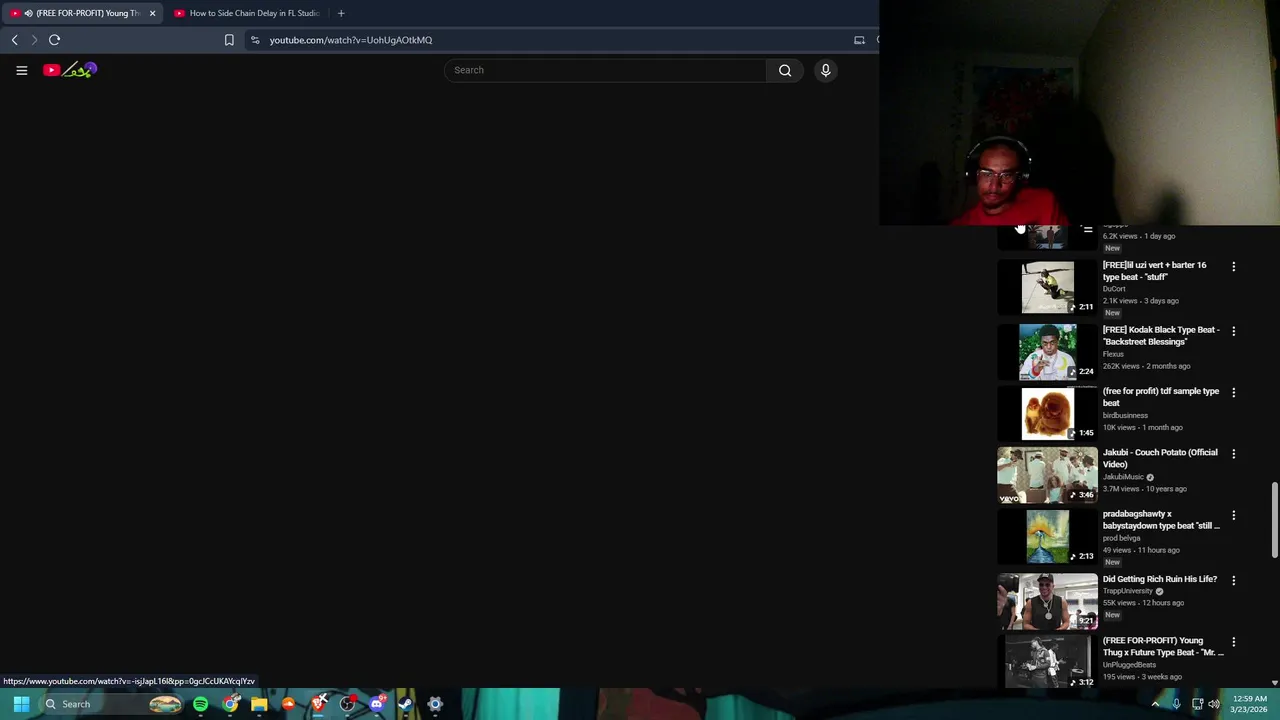
Task: Reload the current browser page
Action: pyautogui.click(x=54, y=40)
